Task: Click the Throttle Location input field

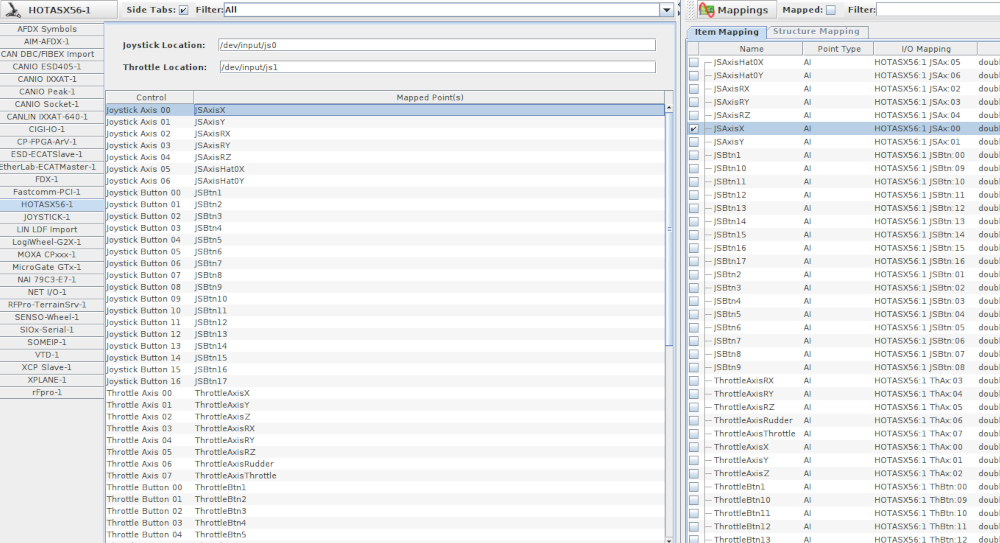Action: [437, 67]
